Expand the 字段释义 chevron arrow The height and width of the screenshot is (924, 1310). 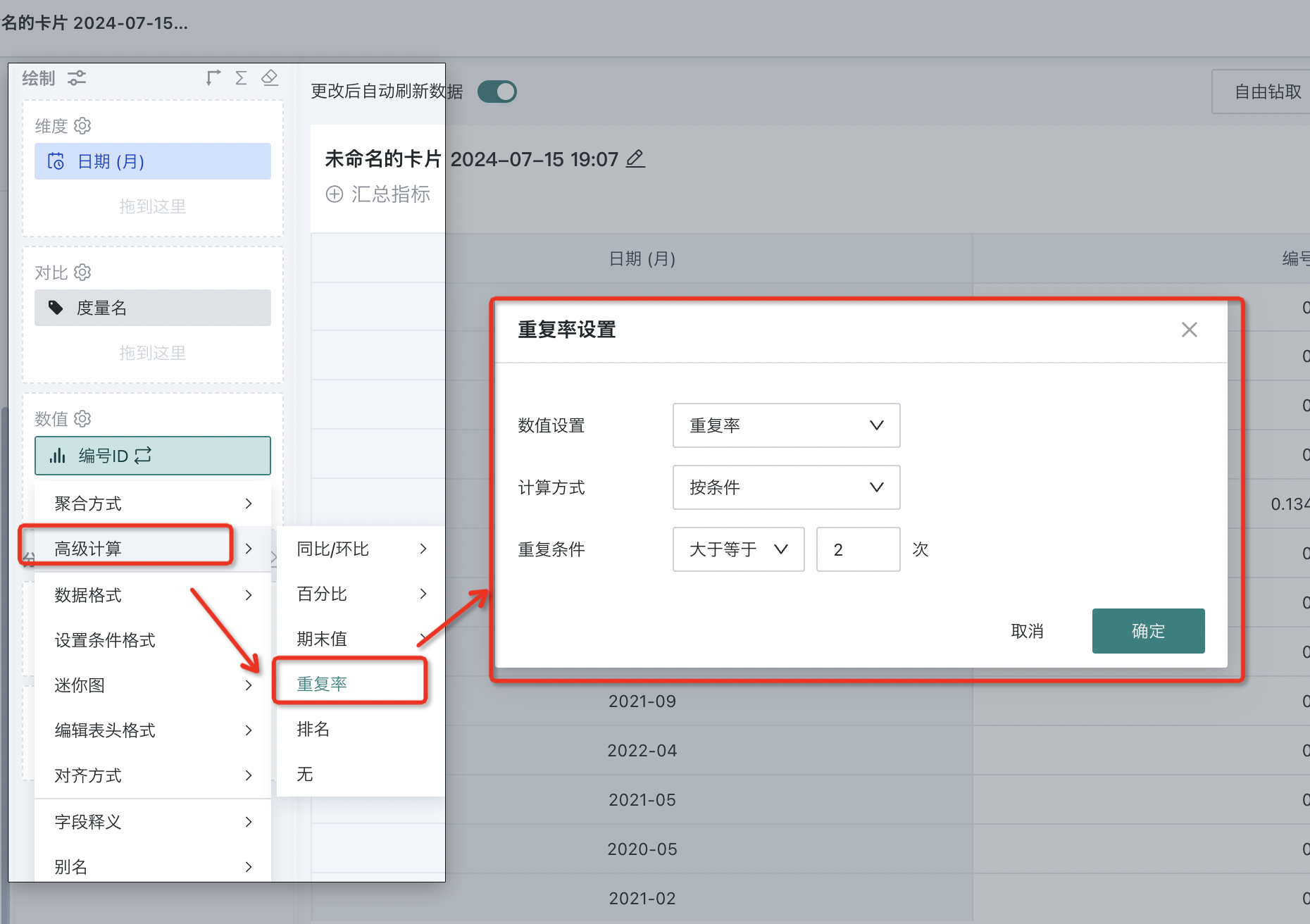click(249, 822)
